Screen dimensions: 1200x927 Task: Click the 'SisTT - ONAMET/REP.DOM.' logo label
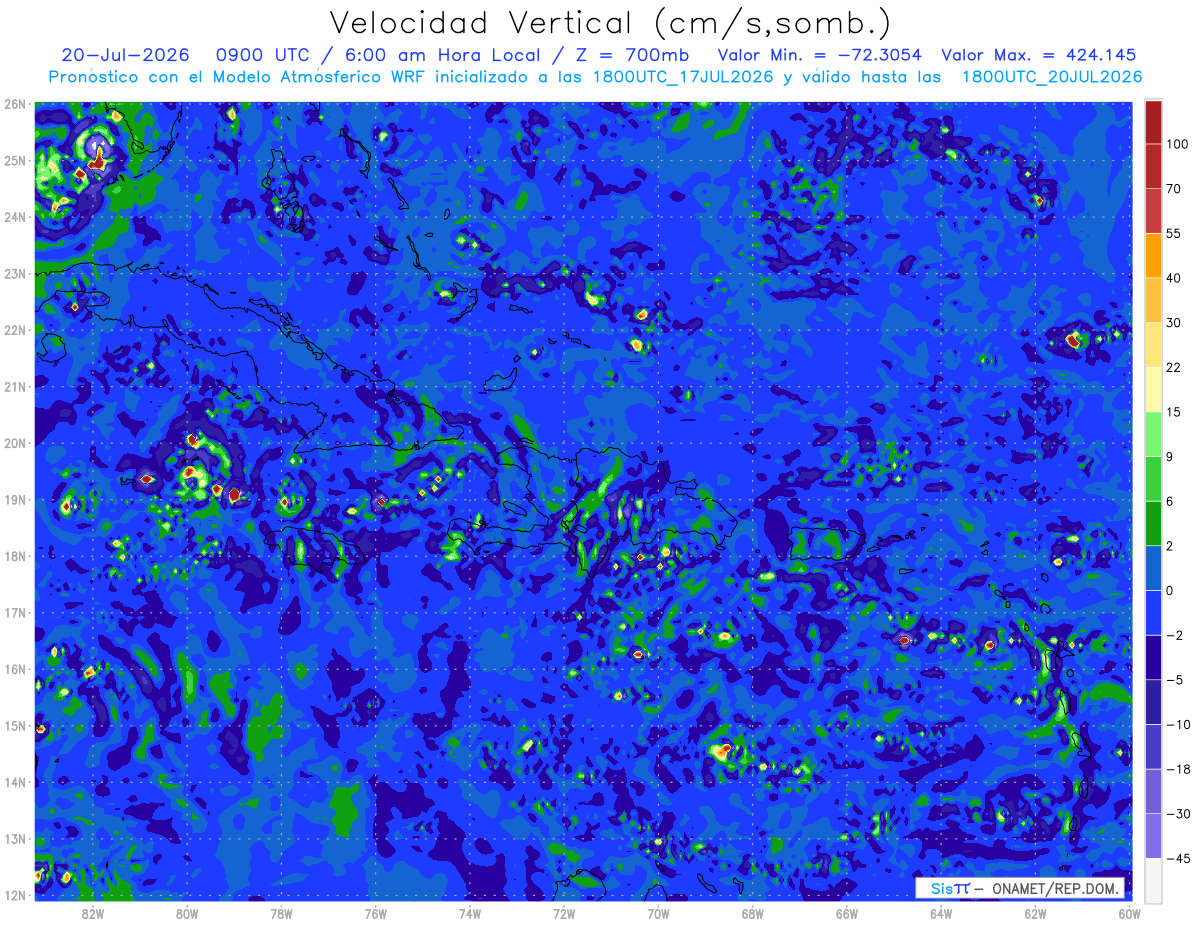1021,888
